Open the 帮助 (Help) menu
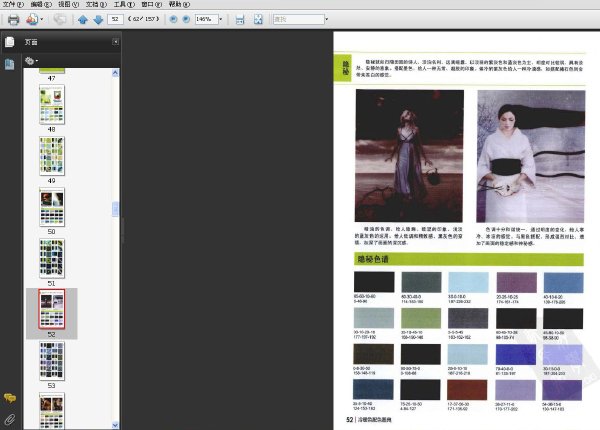 point(179,4)
